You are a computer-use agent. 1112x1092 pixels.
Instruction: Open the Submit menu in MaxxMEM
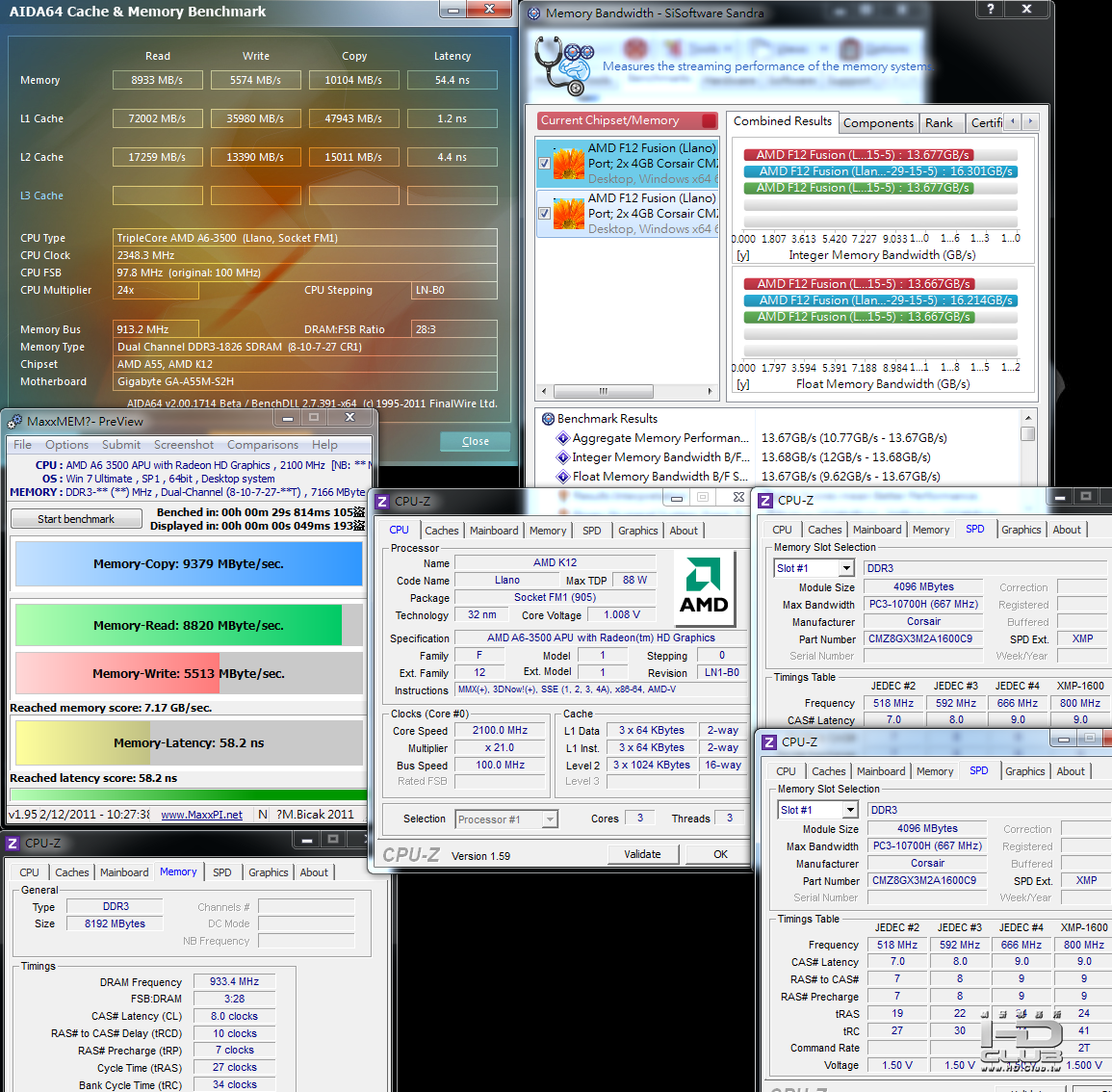point(121,445)
